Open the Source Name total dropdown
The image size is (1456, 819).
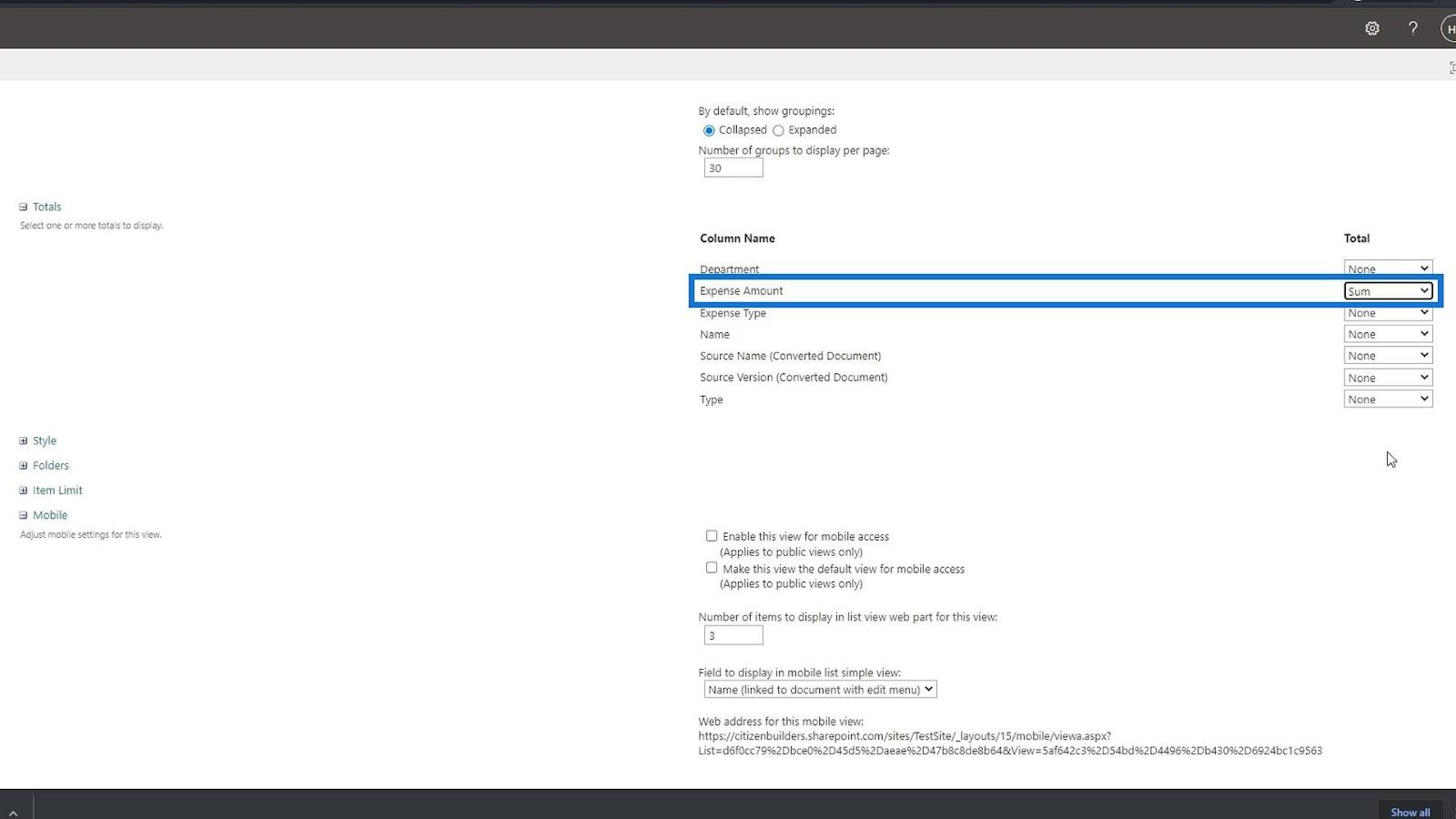[1388, 356]
